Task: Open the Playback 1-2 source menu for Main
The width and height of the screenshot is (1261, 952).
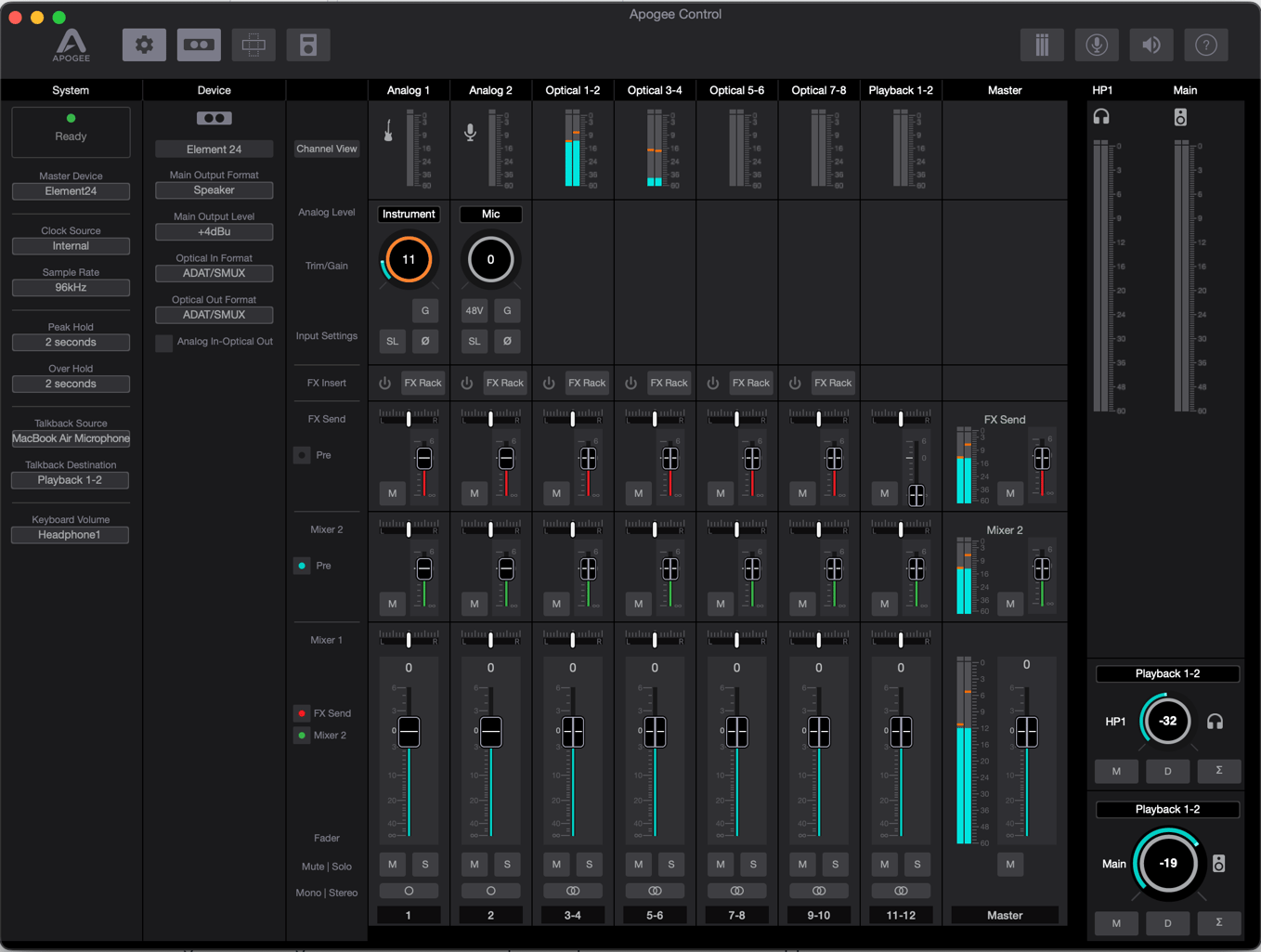Action: (x=1167, y=809)
